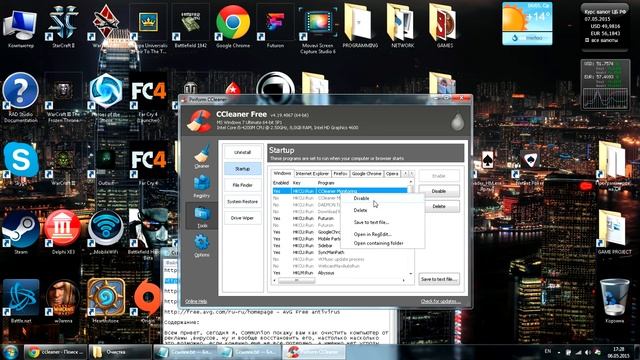Open the Battlefield 1942 desktop shortcut
640x360 pixels.
pos(190,25)
